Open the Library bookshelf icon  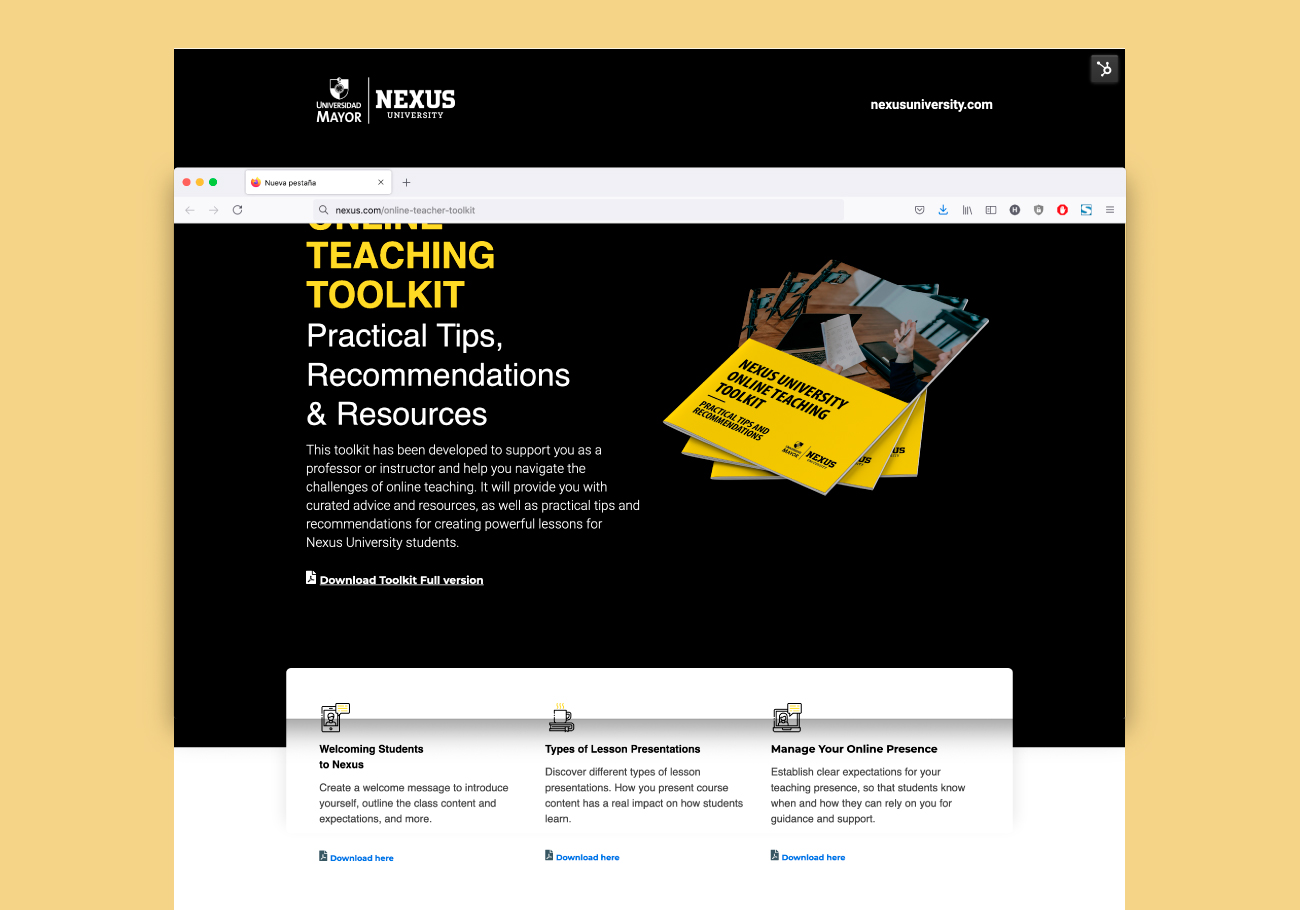click(967, 210)
